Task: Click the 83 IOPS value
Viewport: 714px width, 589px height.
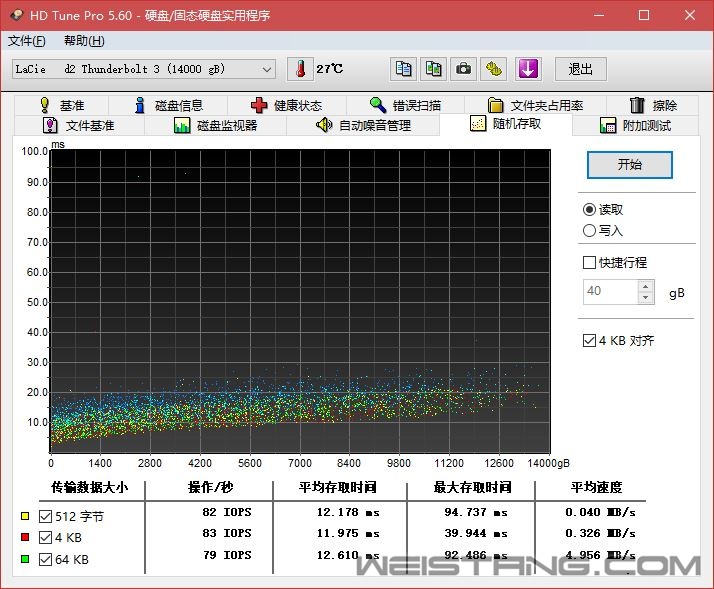Action: point(227,533)
